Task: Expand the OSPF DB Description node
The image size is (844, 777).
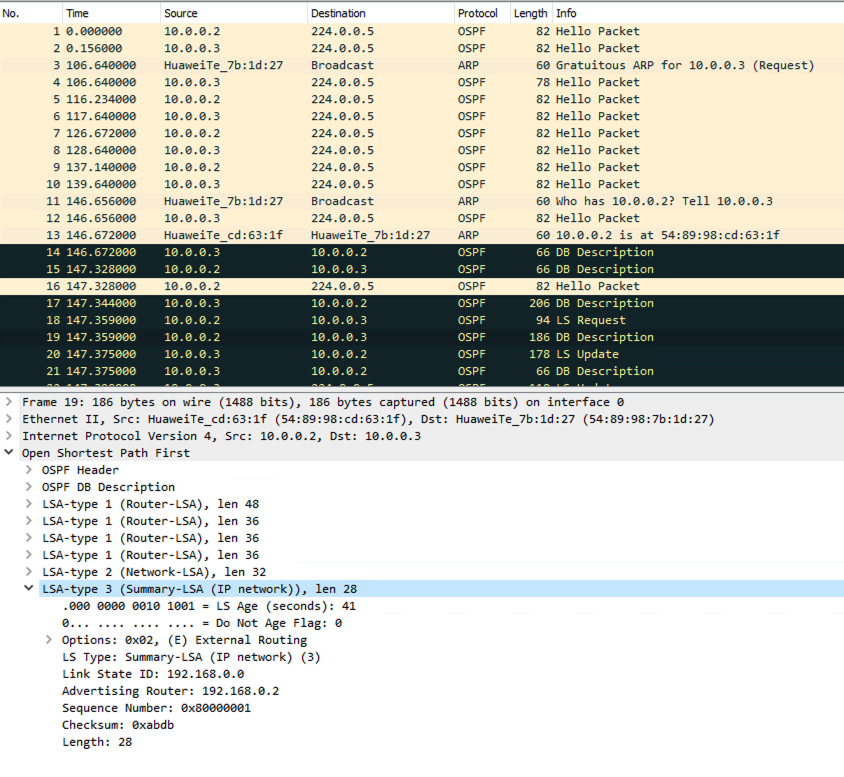Action: pyautogui.click(x=29, y=486)
